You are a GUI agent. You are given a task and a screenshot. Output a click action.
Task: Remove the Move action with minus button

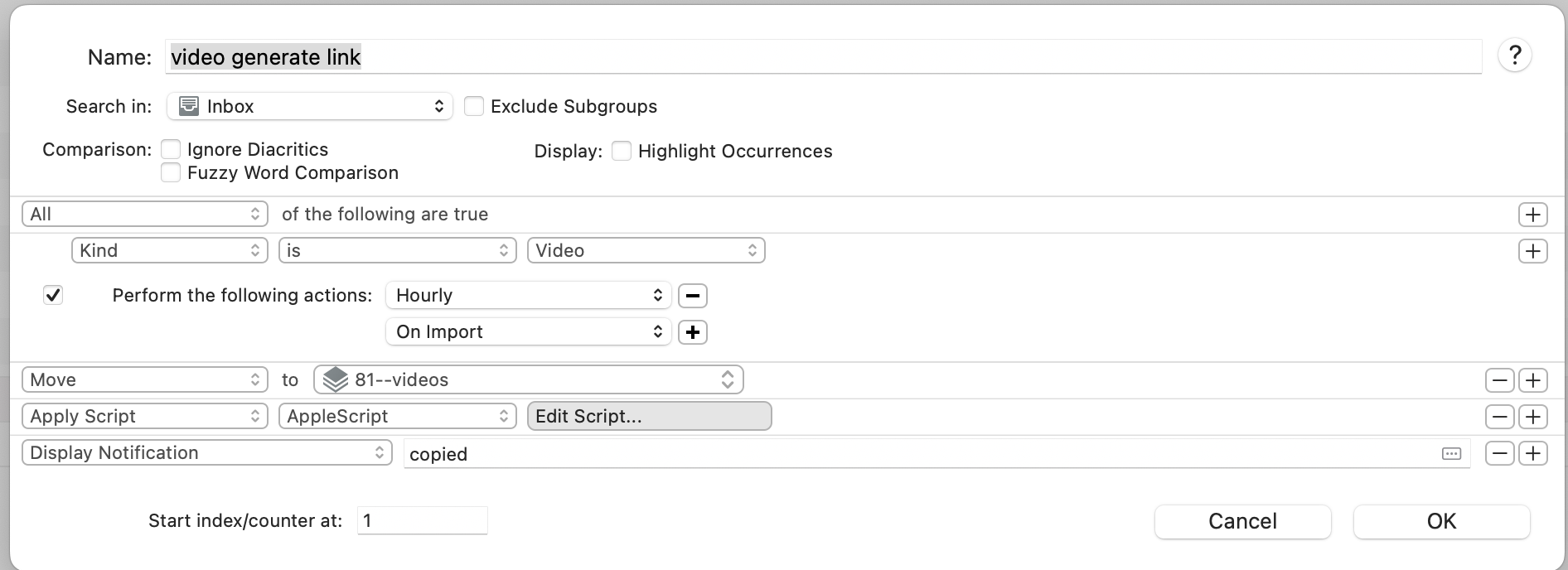point(1499,380)
